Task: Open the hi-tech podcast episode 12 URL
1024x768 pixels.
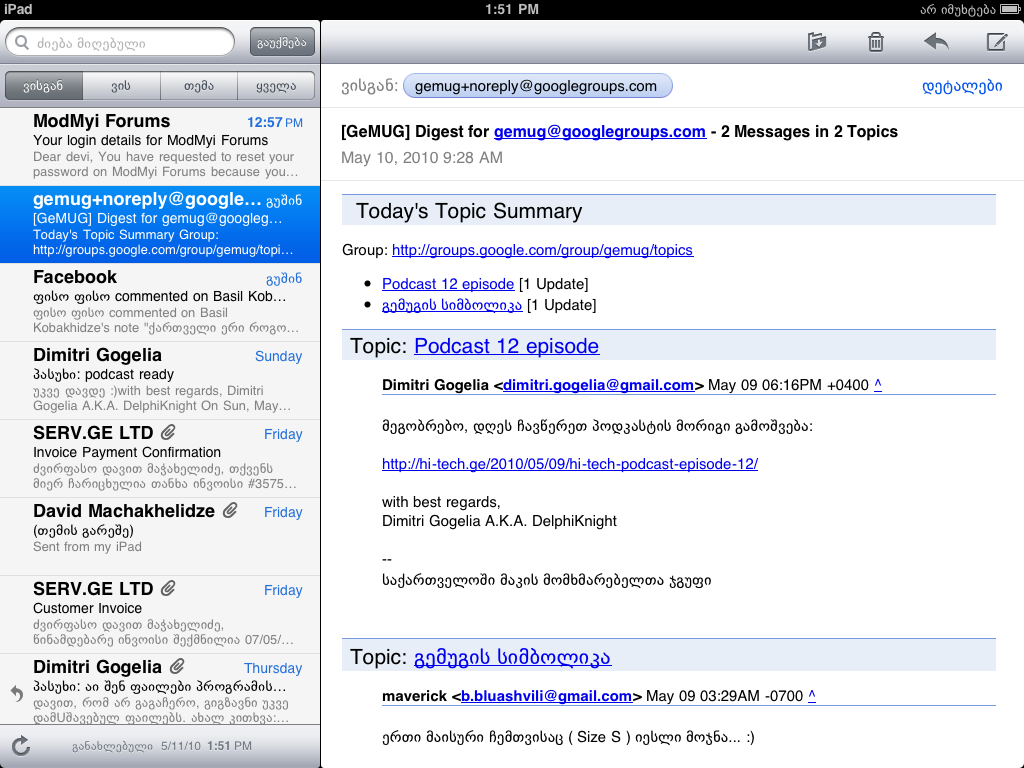Action: (569, 464)
